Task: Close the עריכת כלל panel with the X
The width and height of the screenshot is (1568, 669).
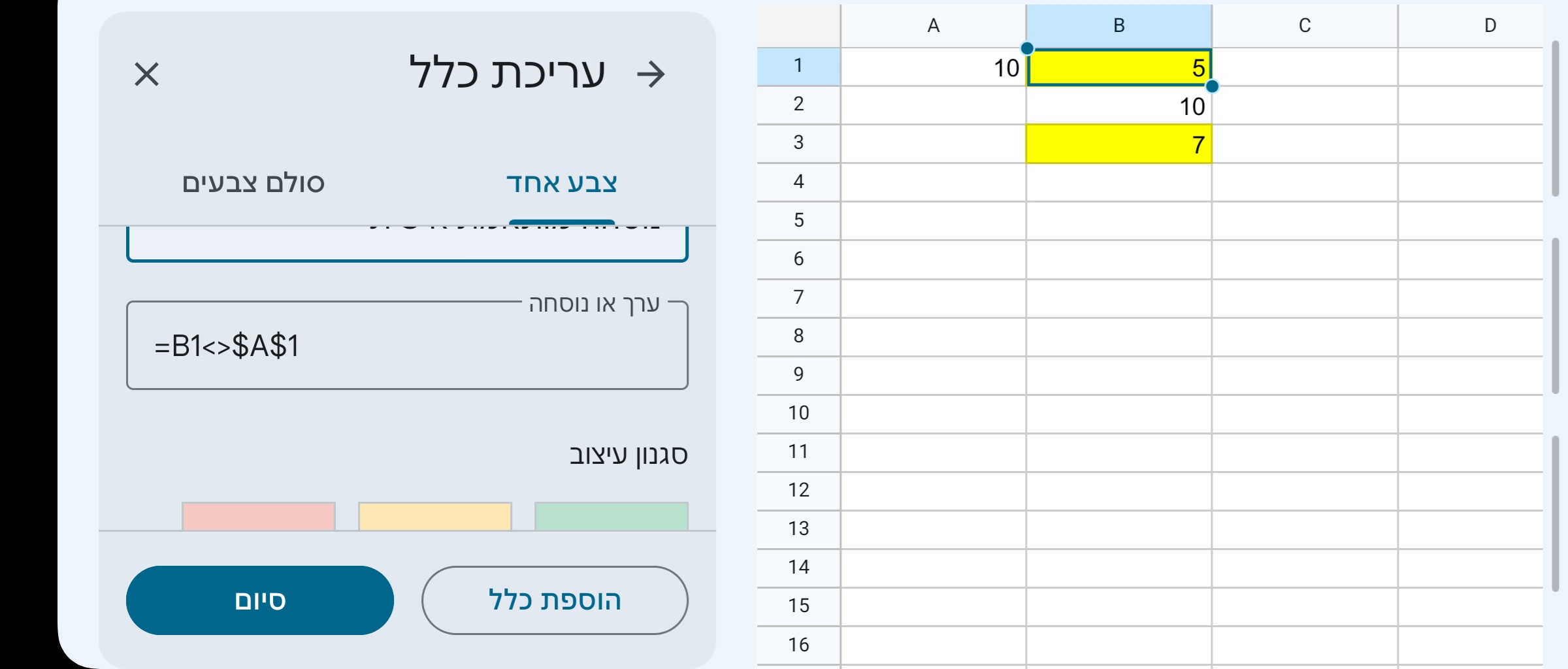Action: click(x=146, y=74)
